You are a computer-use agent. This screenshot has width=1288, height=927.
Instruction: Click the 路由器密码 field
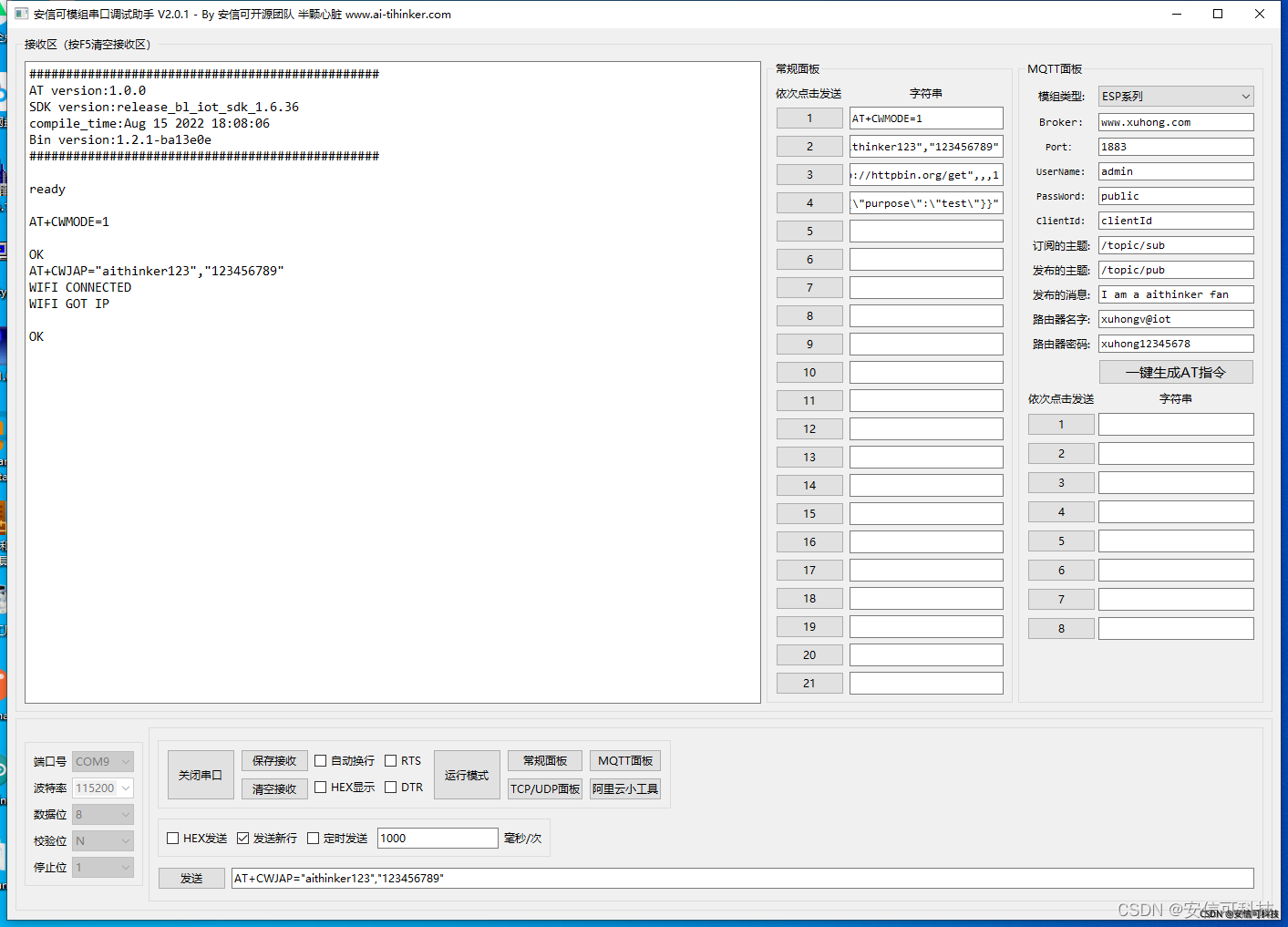pyautogui.click(x=1176, y=343)
